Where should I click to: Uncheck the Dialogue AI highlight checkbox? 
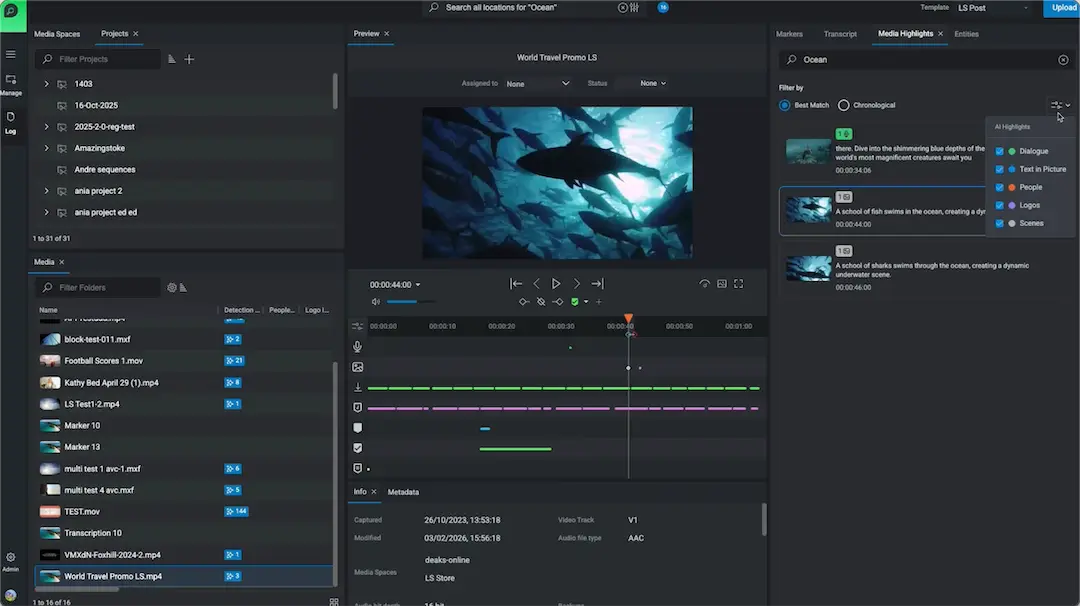pos(999,151)
